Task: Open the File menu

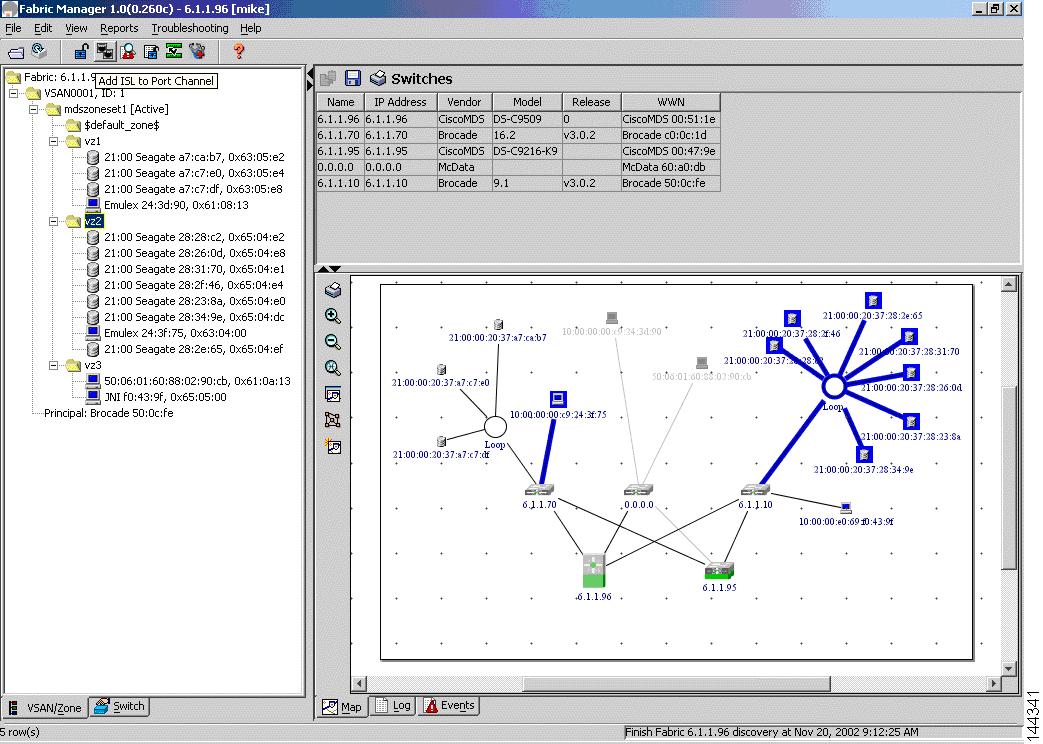Action: point(13,28)
